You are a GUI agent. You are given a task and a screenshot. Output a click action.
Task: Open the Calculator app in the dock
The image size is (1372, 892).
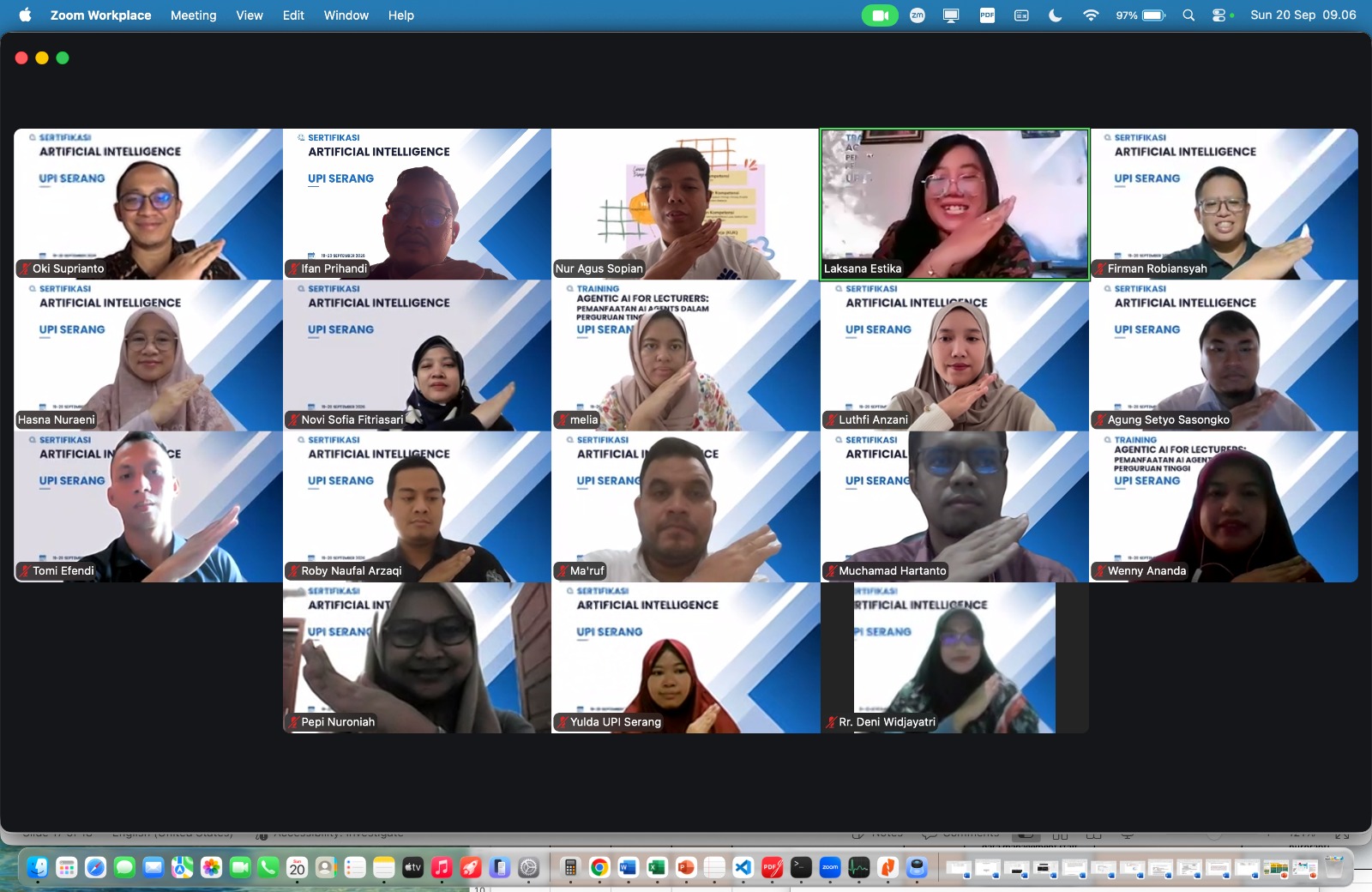pos(570,868)
